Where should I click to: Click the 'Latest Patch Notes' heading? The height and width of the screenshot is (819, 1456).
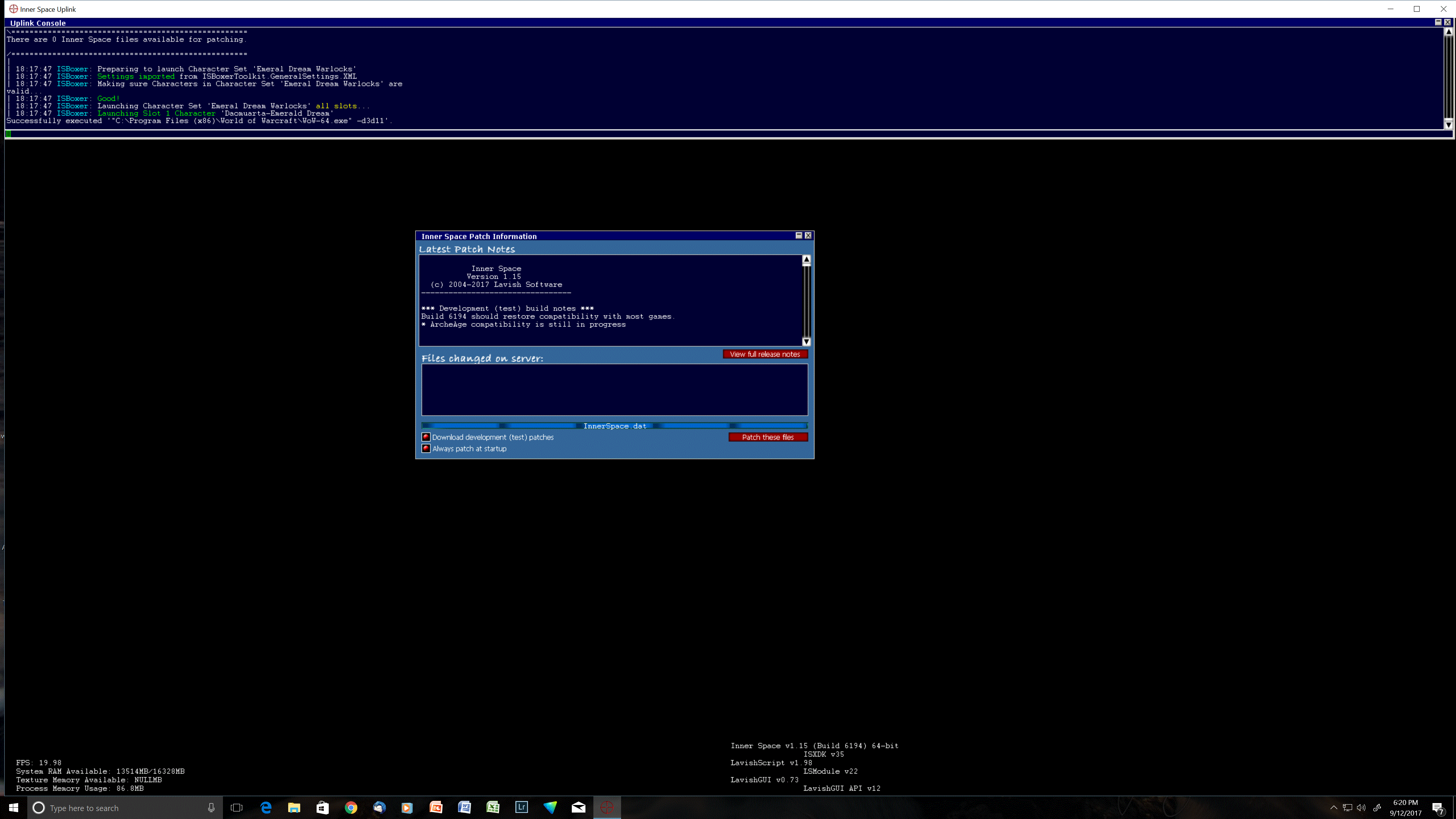pos(467,249)
